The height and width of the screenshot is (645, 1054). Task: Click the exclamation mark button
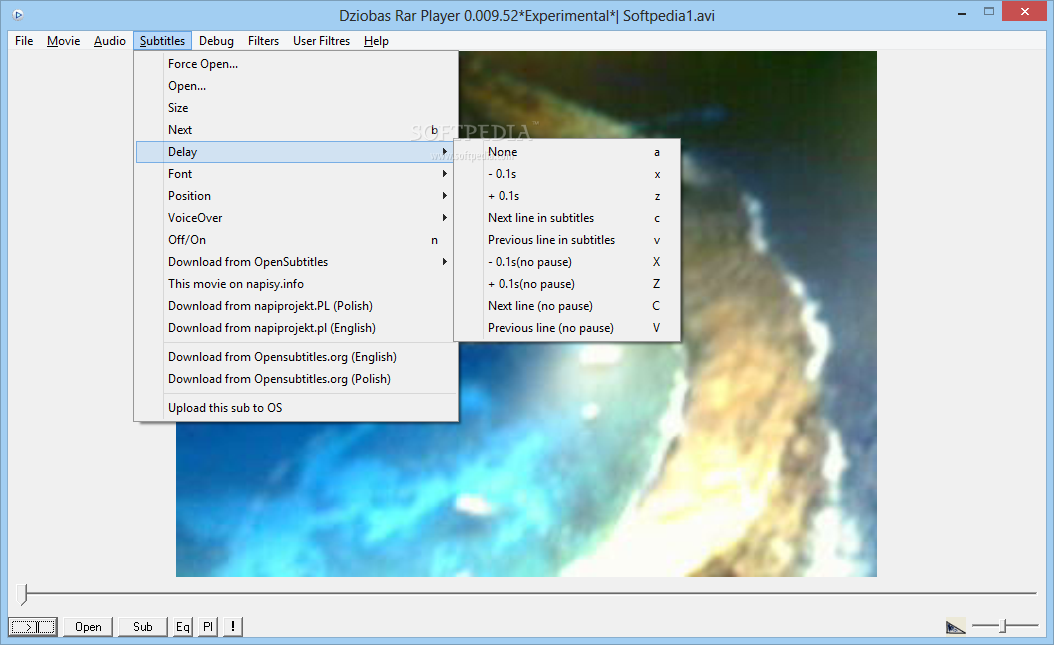point(233,627)
